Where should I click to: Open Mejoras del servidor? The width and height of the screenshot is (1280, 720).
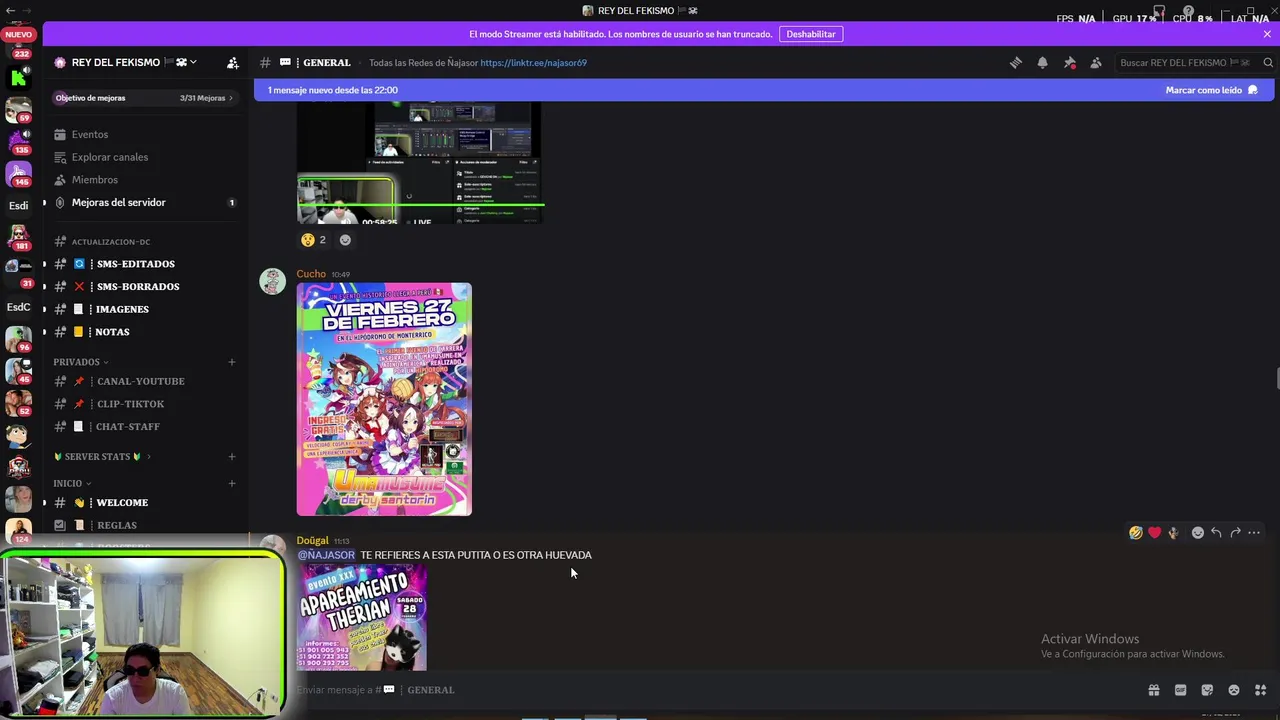tap(145, 202)
